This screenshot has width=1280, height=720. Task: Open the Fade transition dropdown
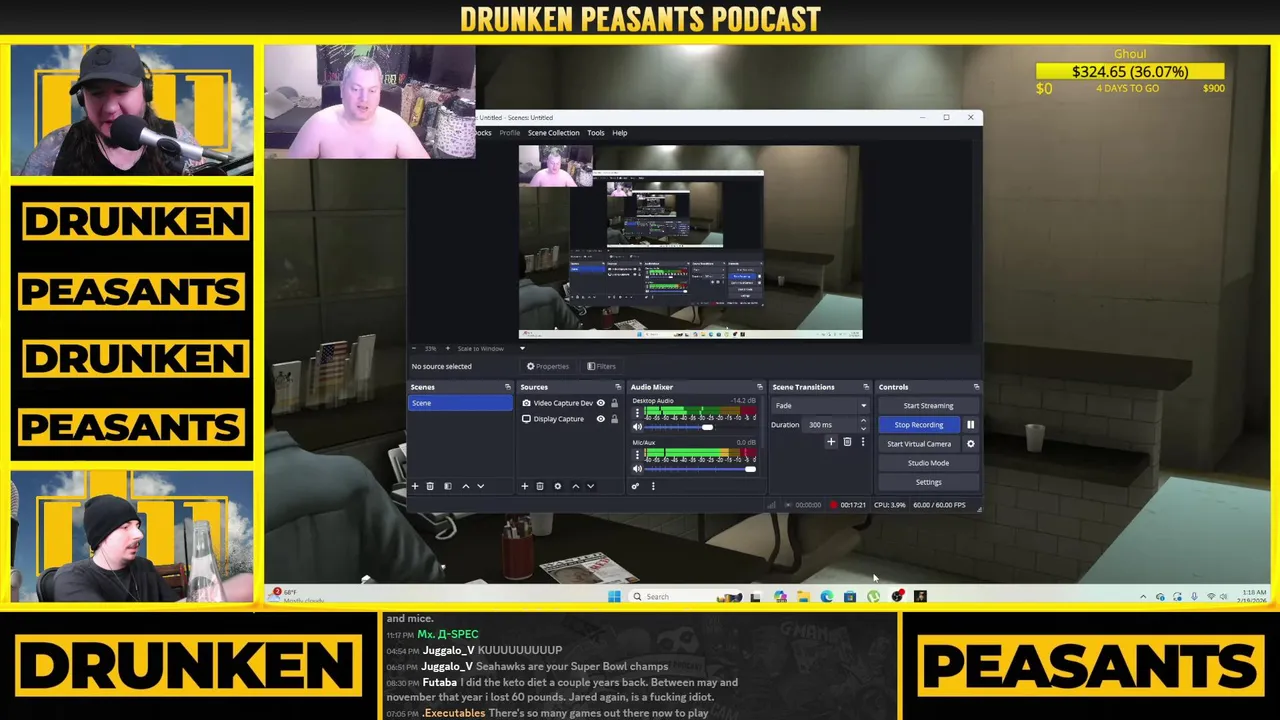coord(819,406)
